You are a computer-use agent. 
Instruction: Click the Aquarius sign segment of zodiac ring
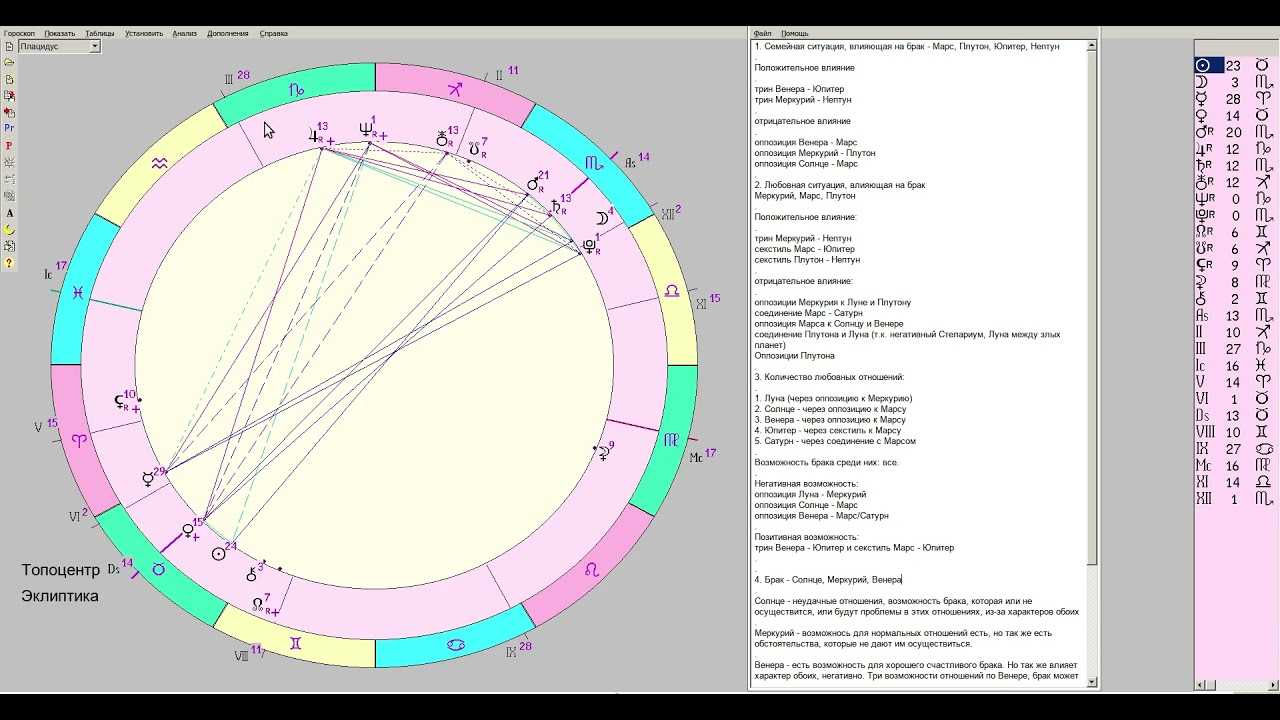click(160, 163)
